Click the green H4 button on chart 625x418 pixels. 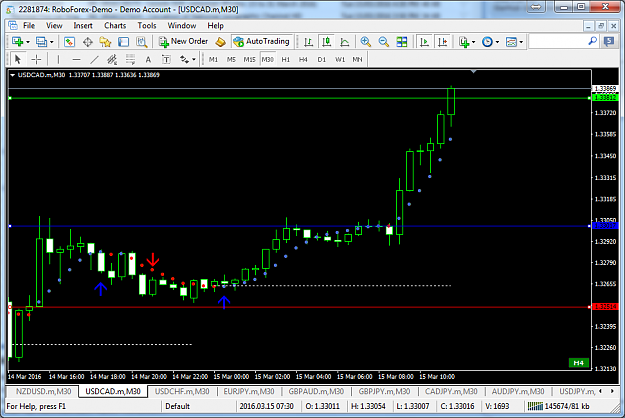click(578, 363)
